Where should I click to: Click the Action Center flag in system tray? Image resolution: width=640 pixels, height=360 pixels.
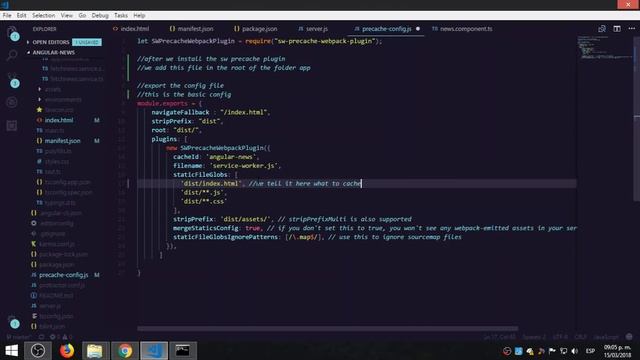pyautogui.click(x=552, y=351)
